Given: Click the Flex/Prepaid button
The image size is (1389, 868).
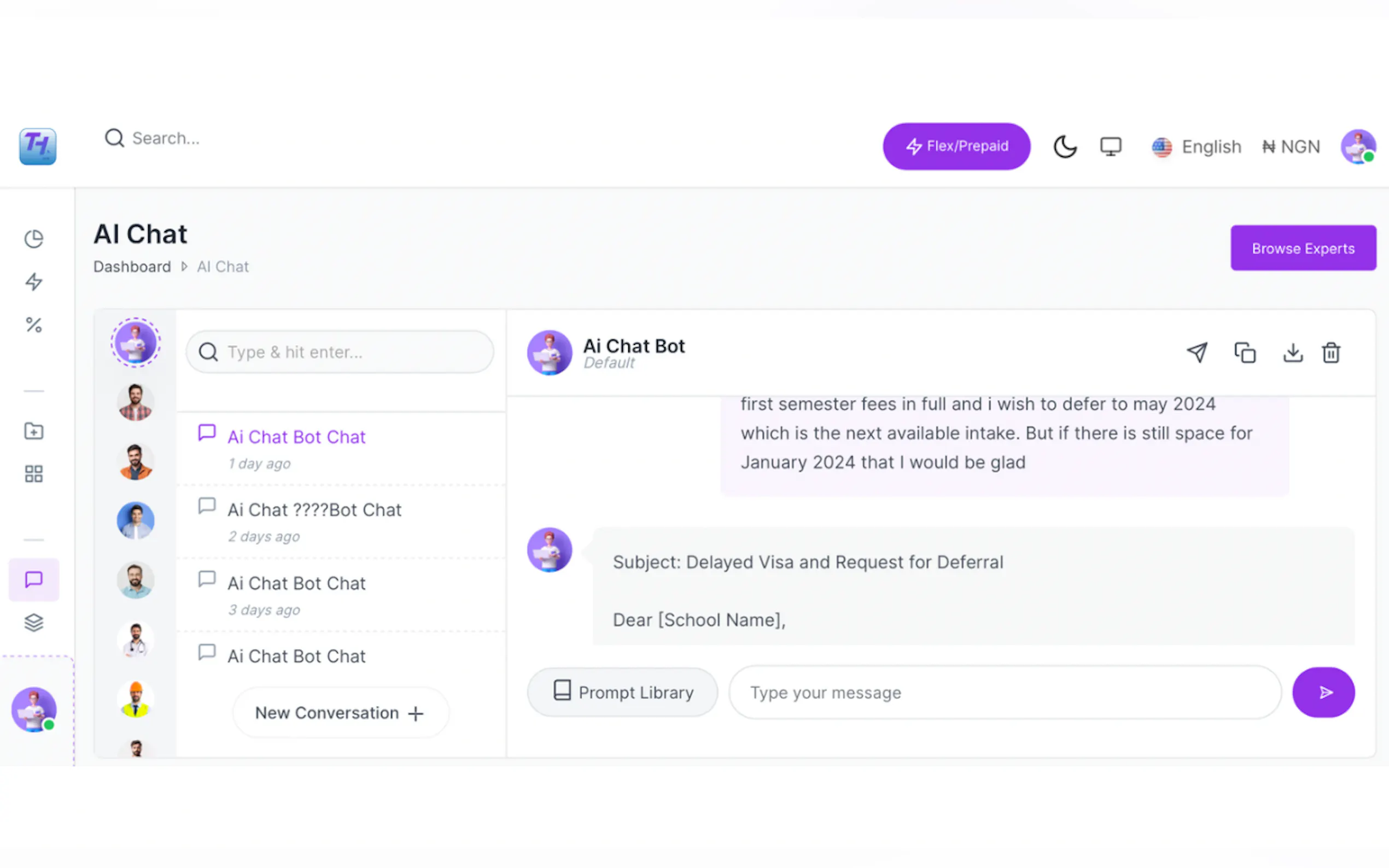Looking at the screenshot, I should [x=956, y=146].
